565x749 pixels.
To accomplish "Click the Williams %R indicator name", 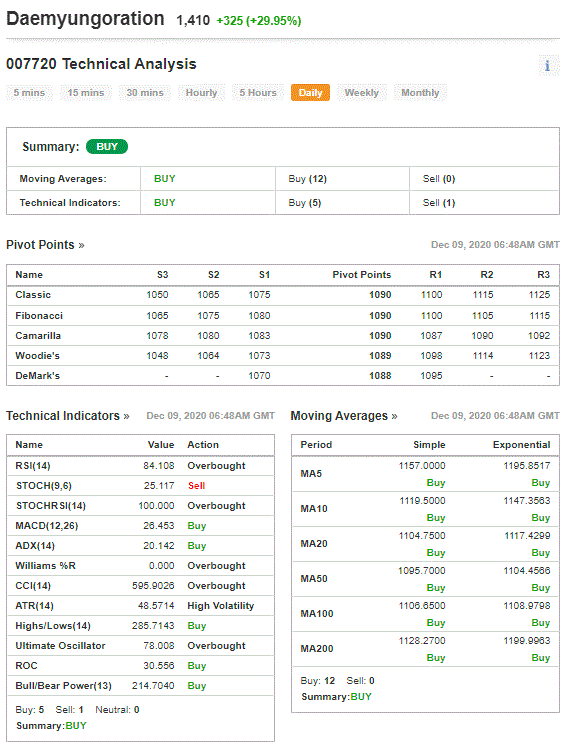I will coord(45,566).
